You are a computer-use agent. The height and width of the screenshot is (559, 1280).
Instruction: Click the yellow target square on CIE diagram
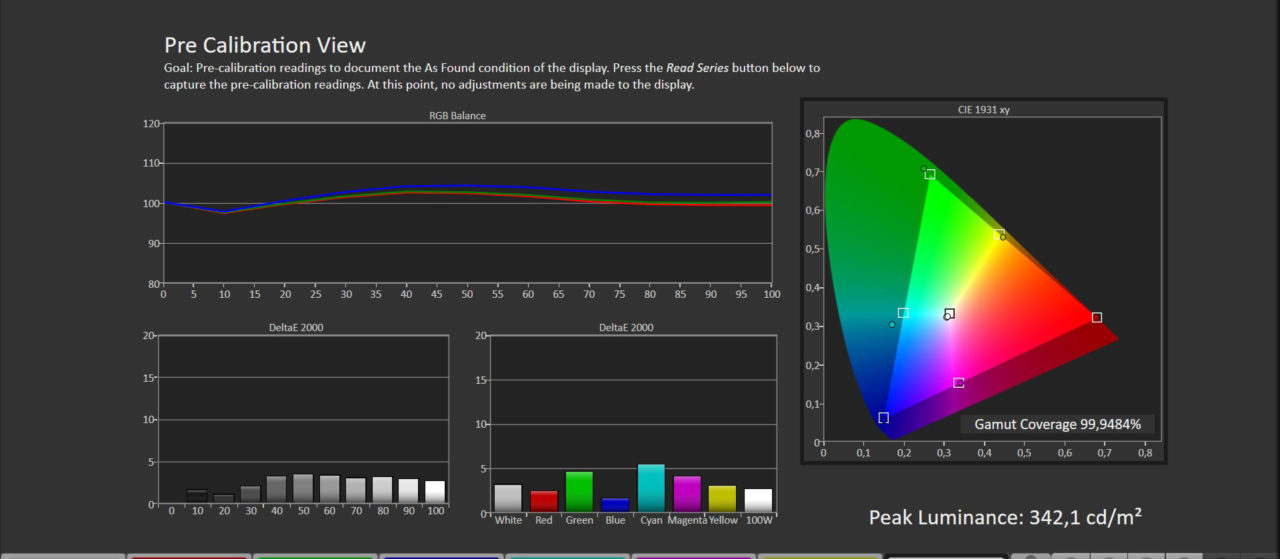pyautogui.click(x=999, y=234)
